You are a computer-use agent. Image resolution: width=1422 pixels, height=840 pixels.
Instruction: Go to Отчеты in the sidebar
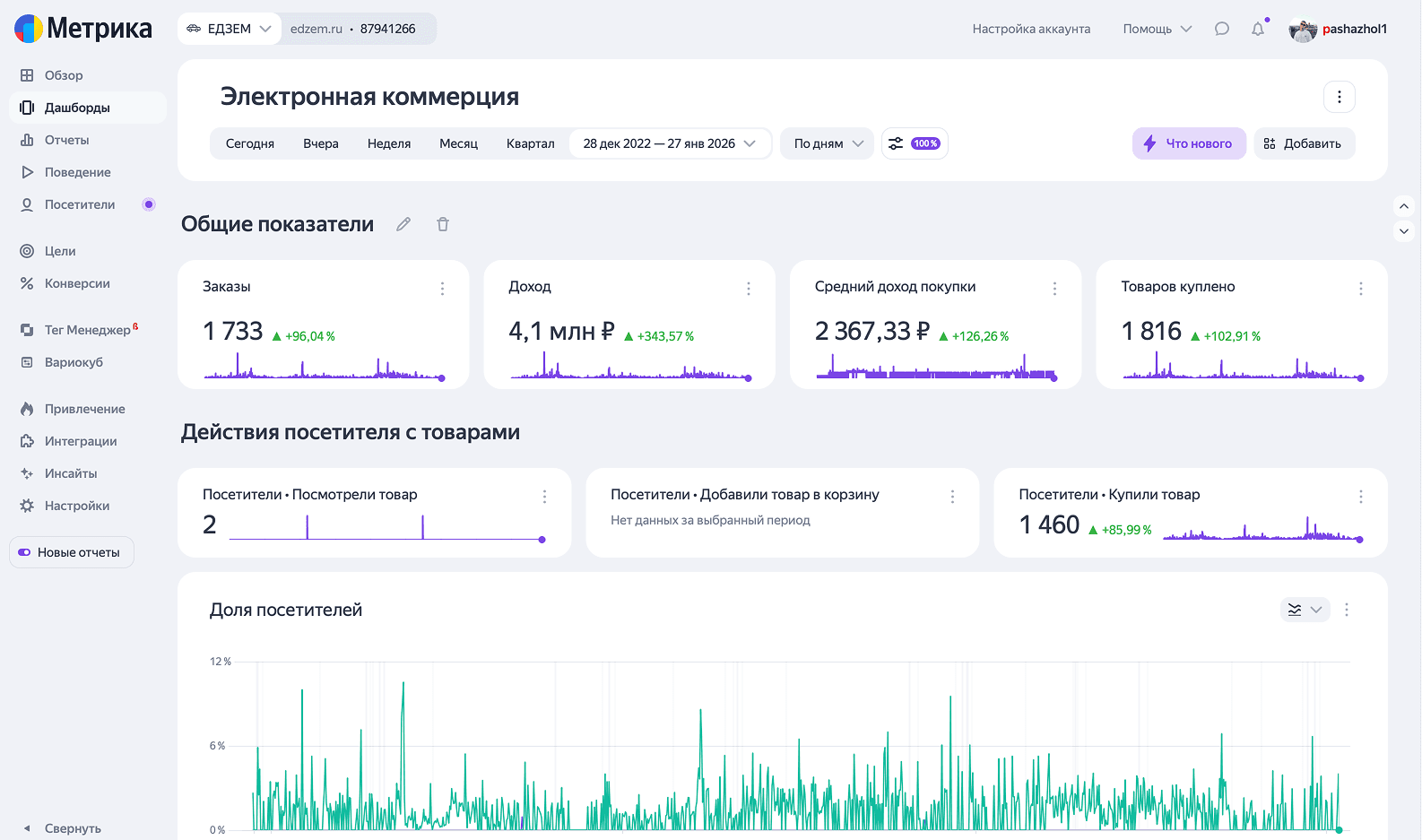tap(88, 140)
